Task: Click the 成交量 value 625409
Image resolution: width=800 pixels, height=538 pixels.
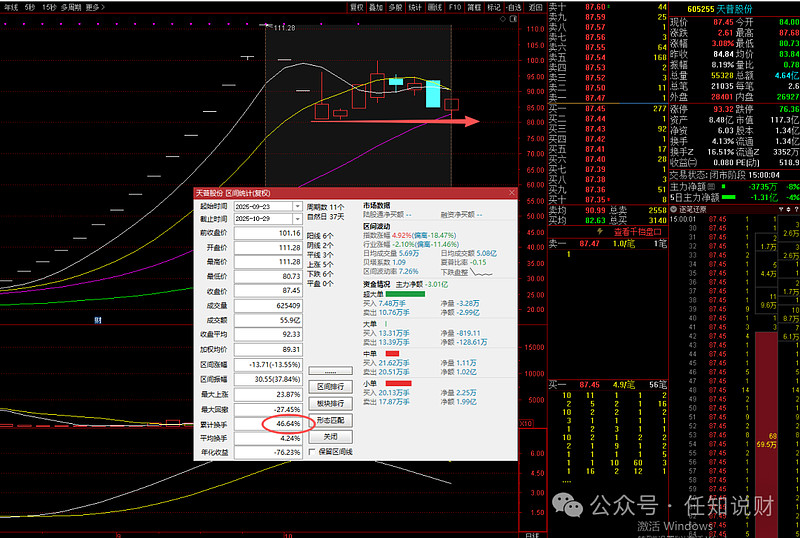Action: [268, 305]
